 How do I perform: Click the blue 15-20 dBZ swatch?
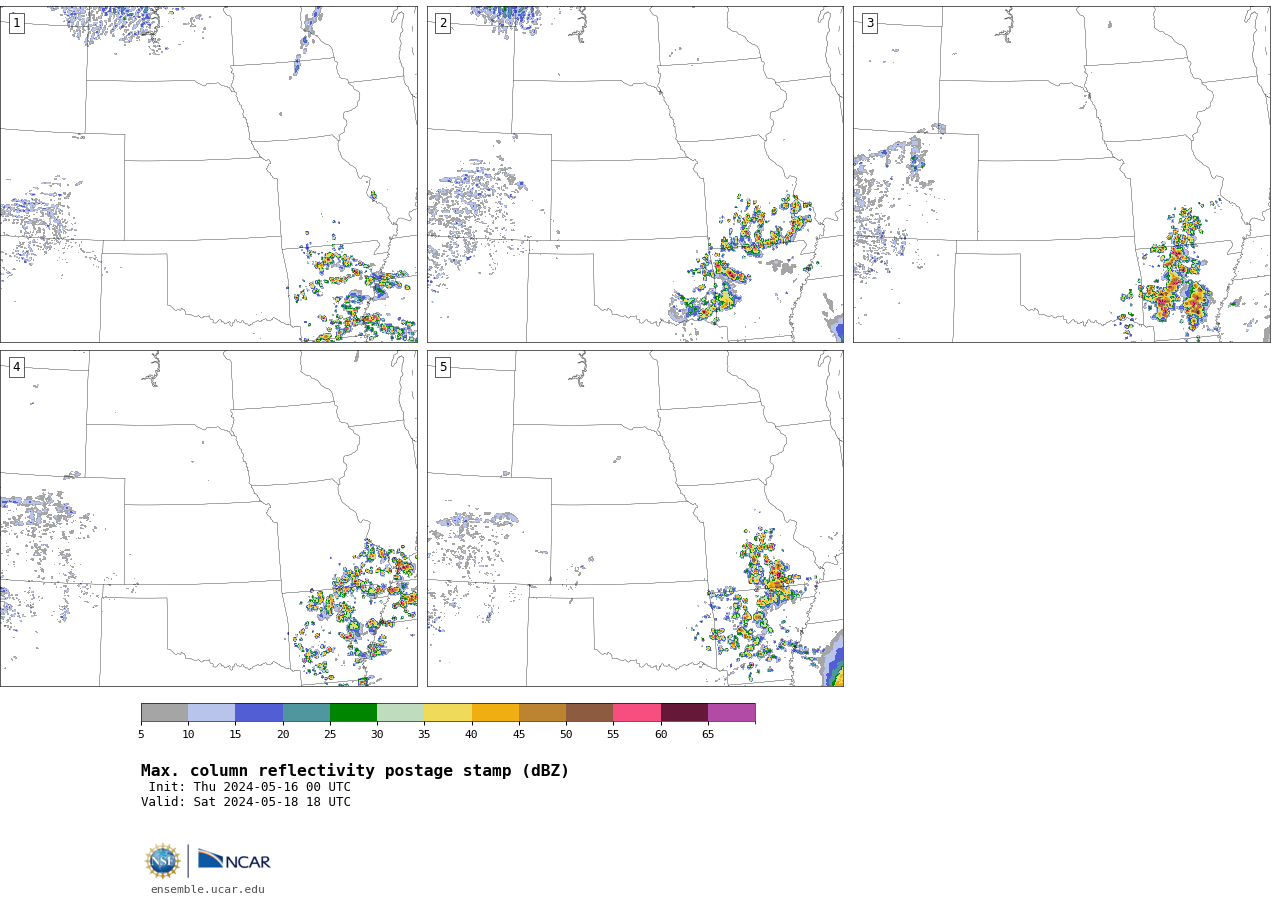[x=259, y=713]
